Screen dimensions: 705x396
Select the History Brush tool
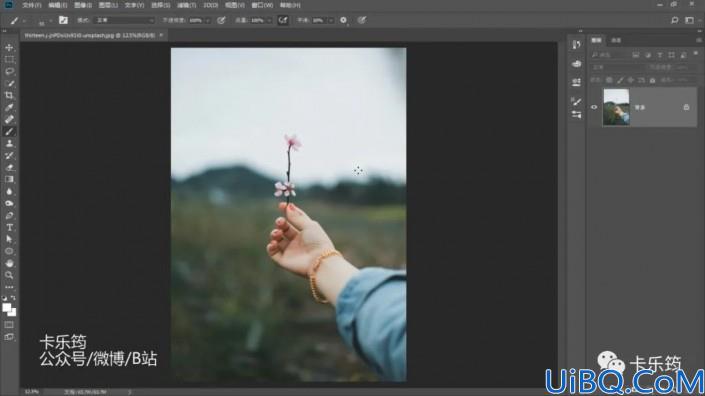tap(9, 156)
